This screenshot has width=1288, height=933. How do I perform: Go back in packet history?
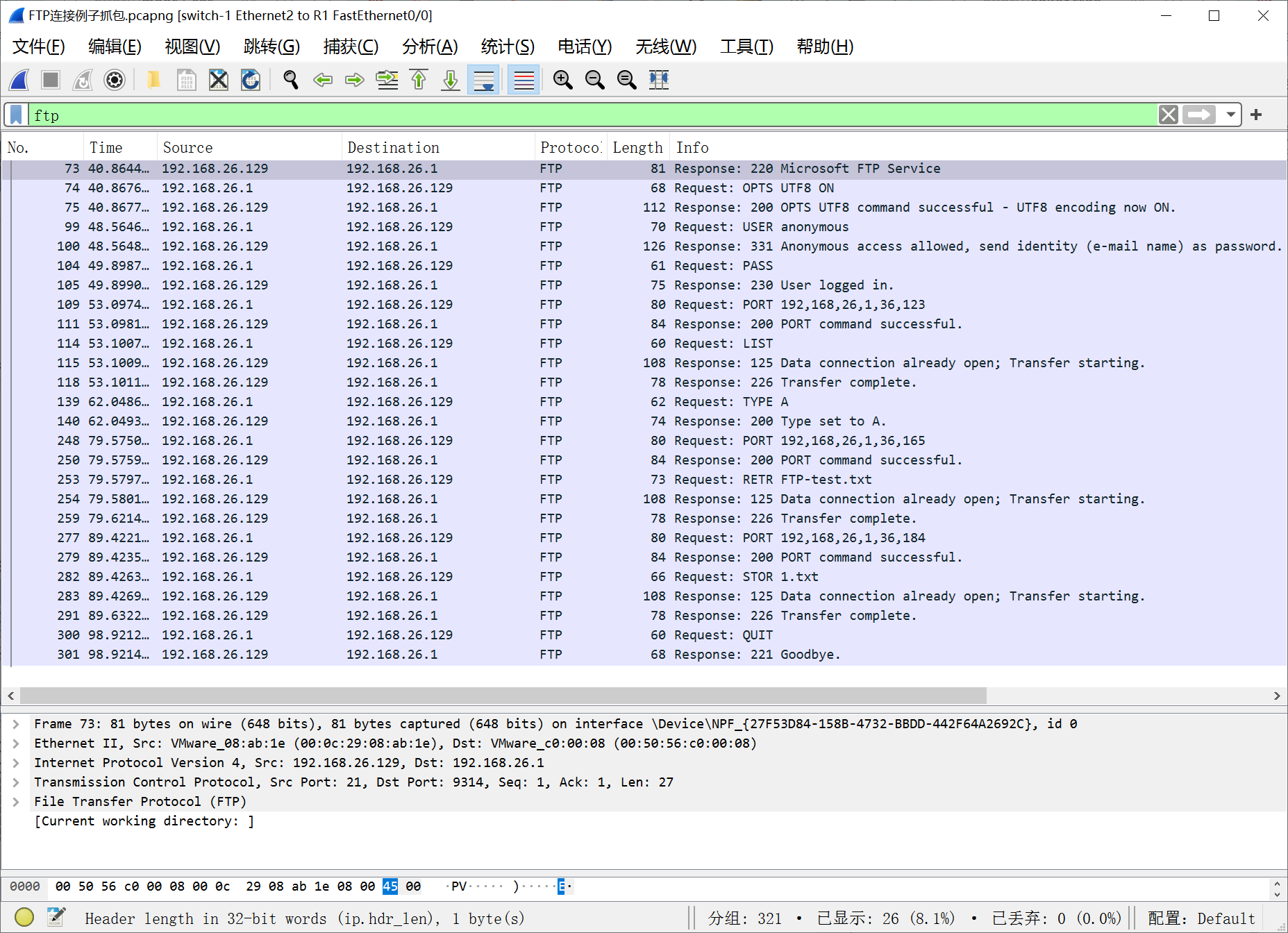tap(323, 80)
